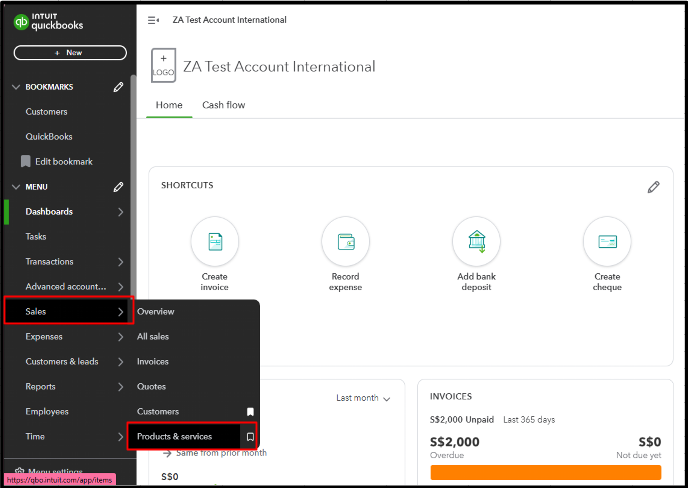Click the orange overdue invoices bar
688x488 pixels.
(546, 473)
